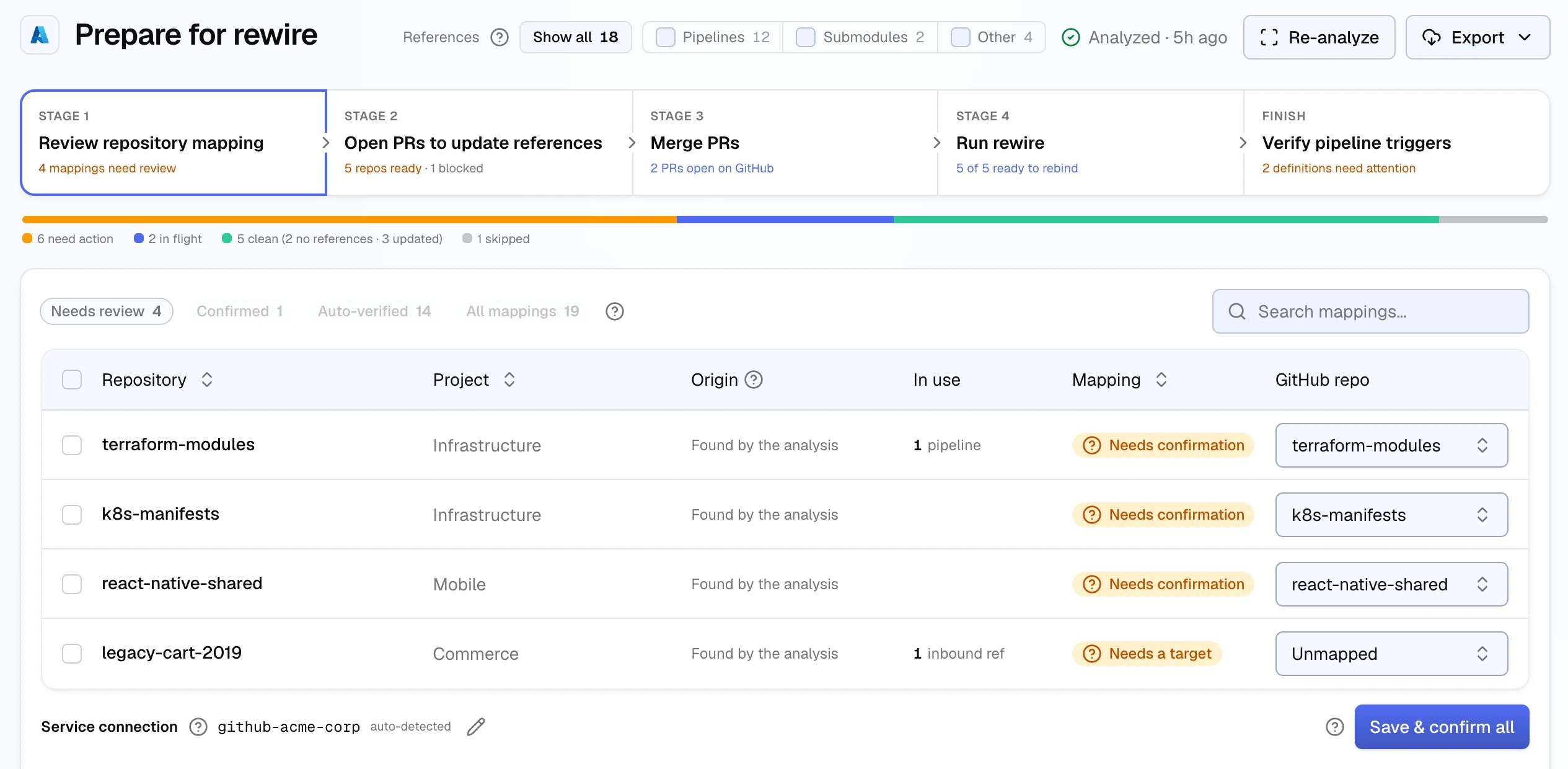The image size is (1568, 769).
Task: Click github-acme-corp connection name
Action: pyautogui.click(x=289, y=727)
